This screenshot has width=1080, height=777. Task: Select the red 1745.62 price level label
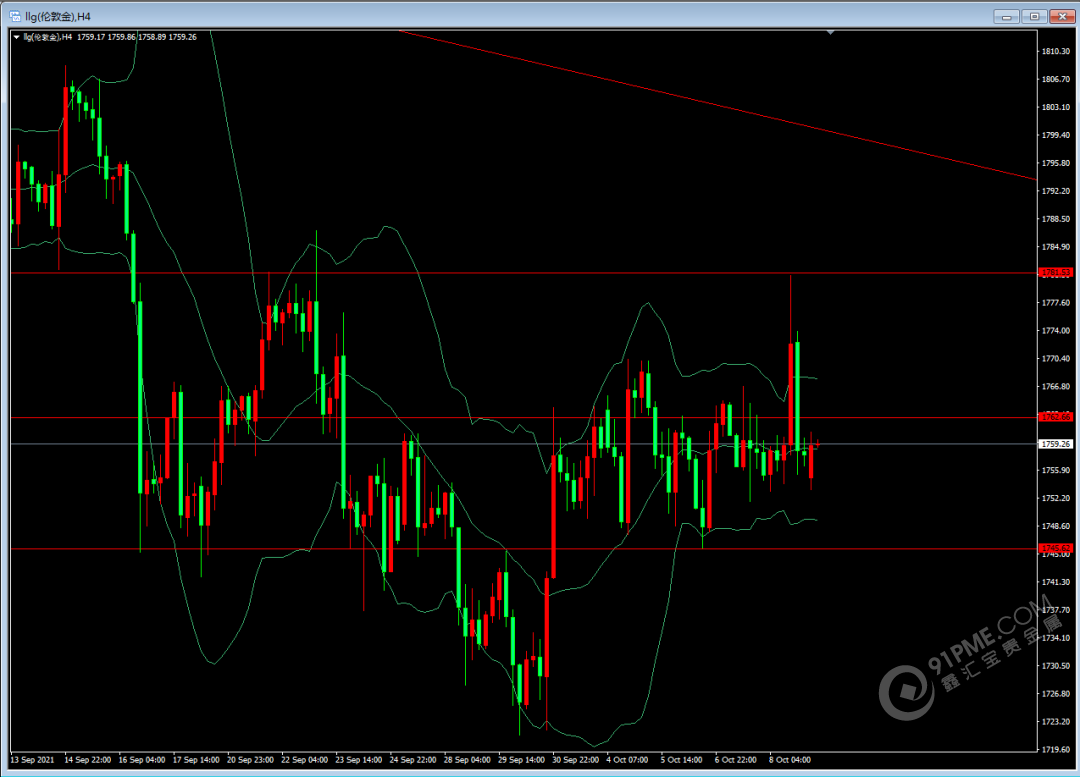point(1056,548)
